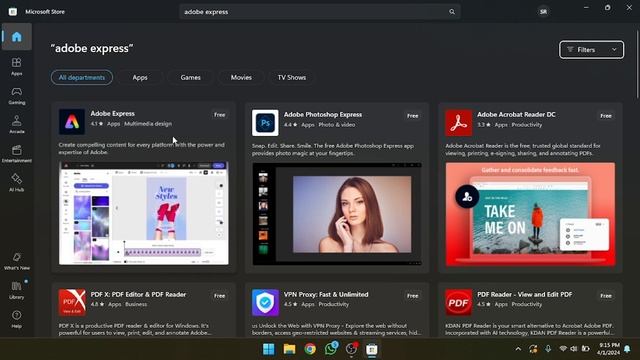Go to the Gaming section in the sidebar
Screen dimensions: 640x360
[x=16, y=96]
